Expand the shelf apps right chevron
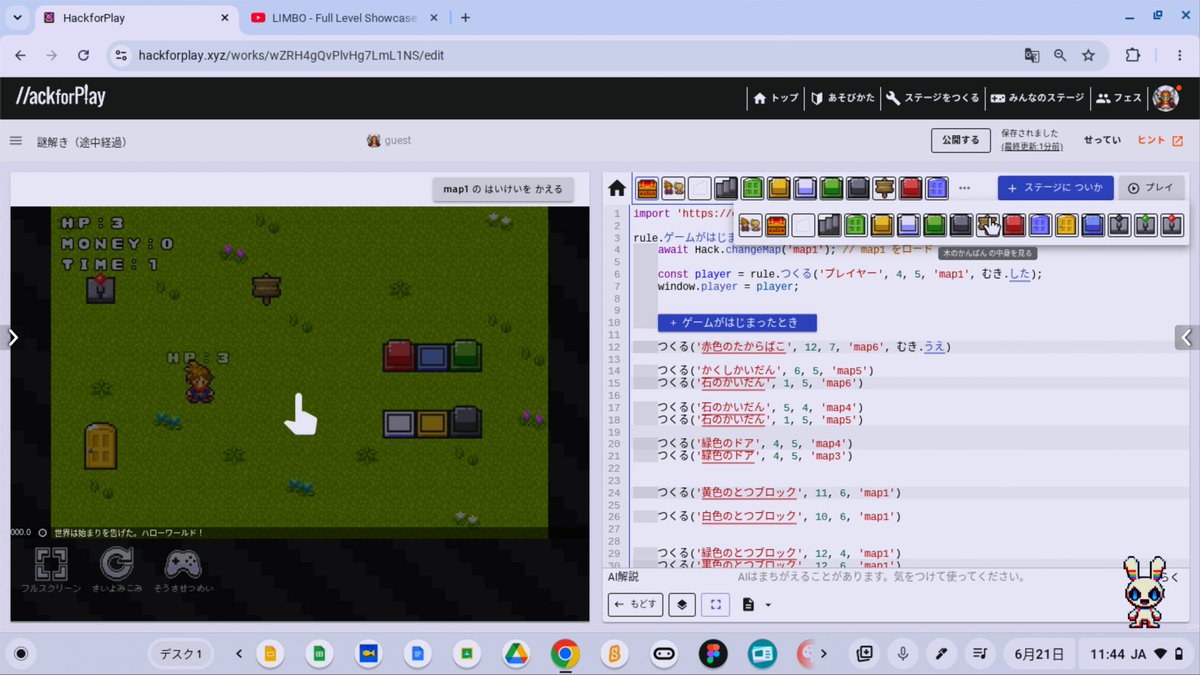 pyautogui.click(x=823, y=654)
